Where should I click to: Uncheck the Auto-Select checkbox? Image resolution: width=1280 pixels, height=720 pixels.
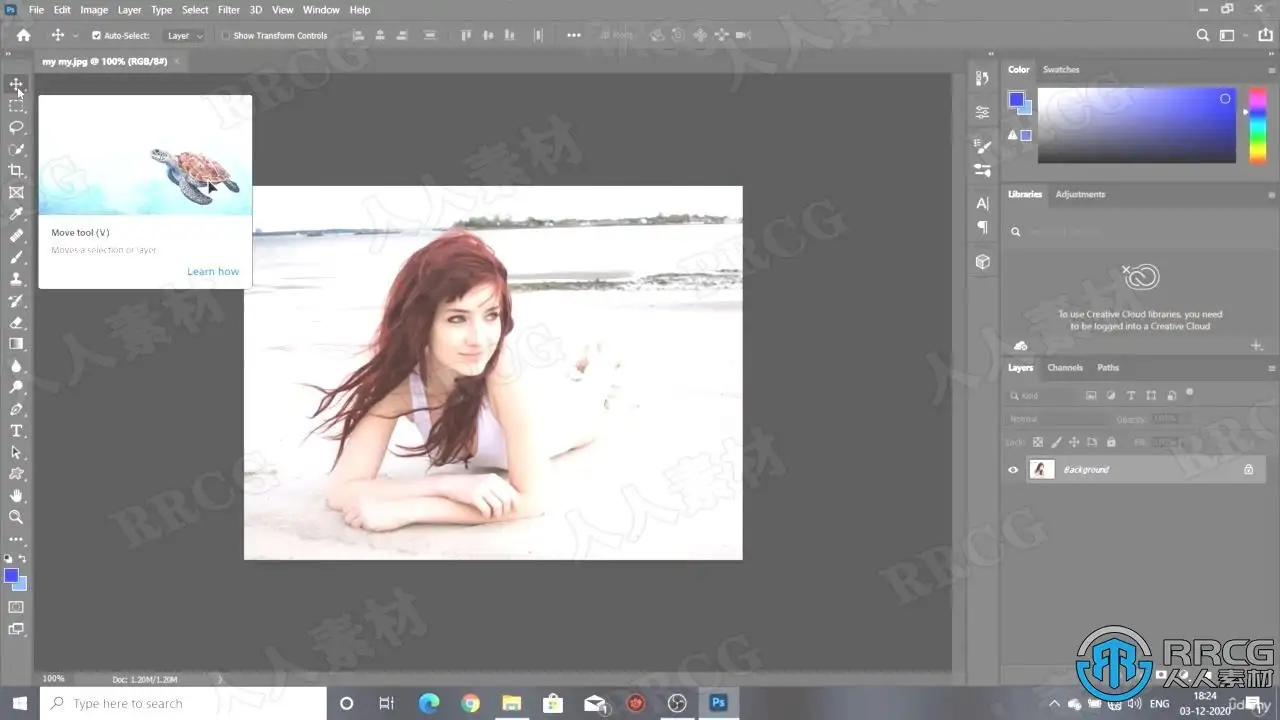96,36
